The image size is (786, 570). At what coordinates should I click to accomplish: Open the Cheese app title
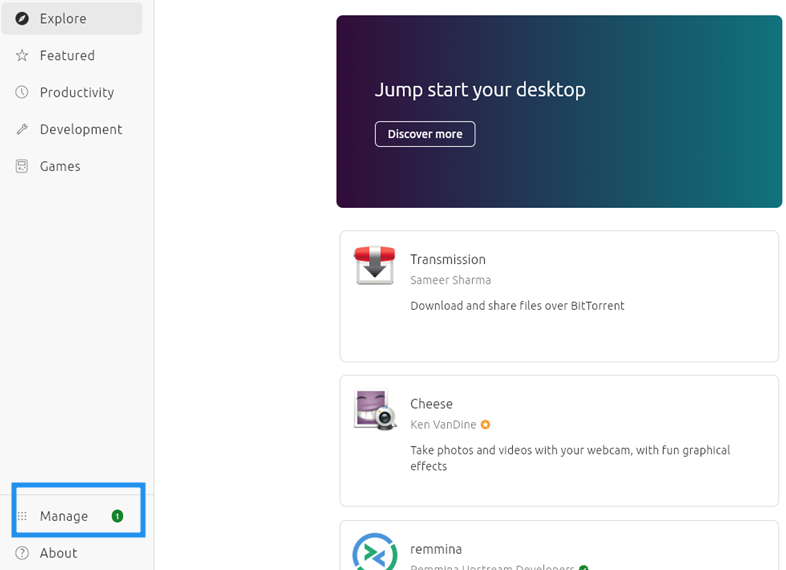click(x=431, y=404)
